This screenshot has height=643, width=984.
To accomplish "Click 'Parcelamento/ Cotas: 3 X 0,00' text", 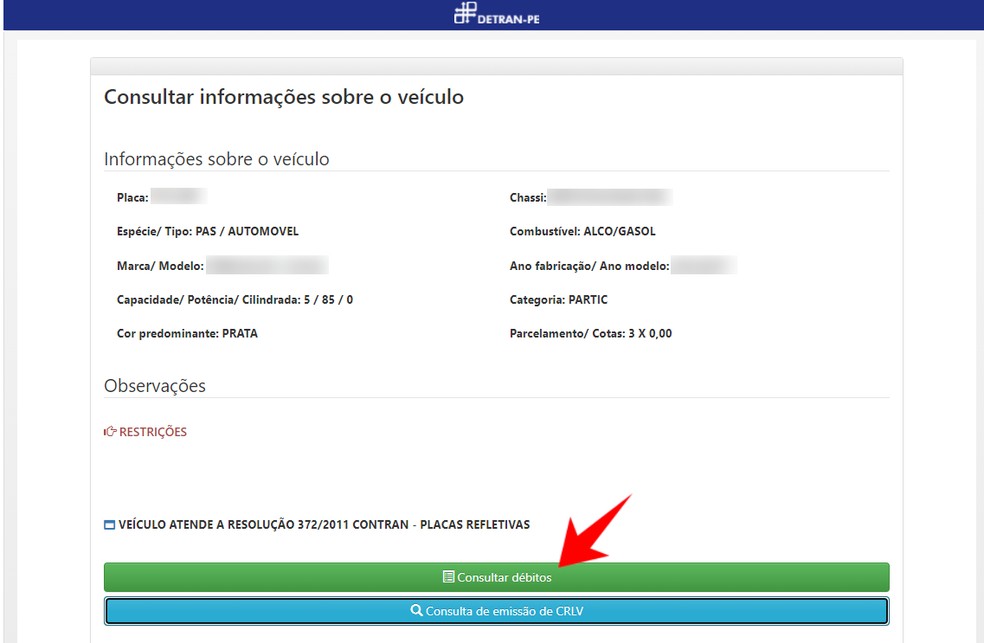I will click(591, 334).
